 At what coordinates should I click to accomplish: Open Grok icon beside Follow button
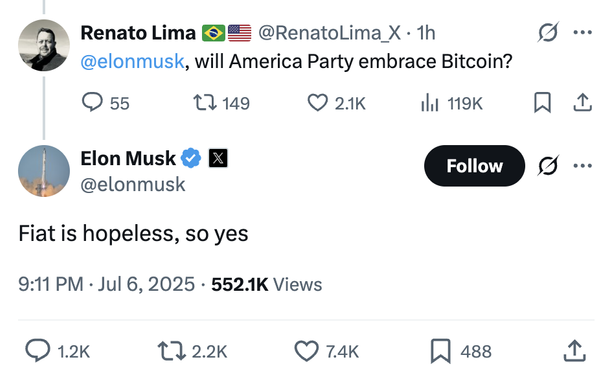click(548, 166)
